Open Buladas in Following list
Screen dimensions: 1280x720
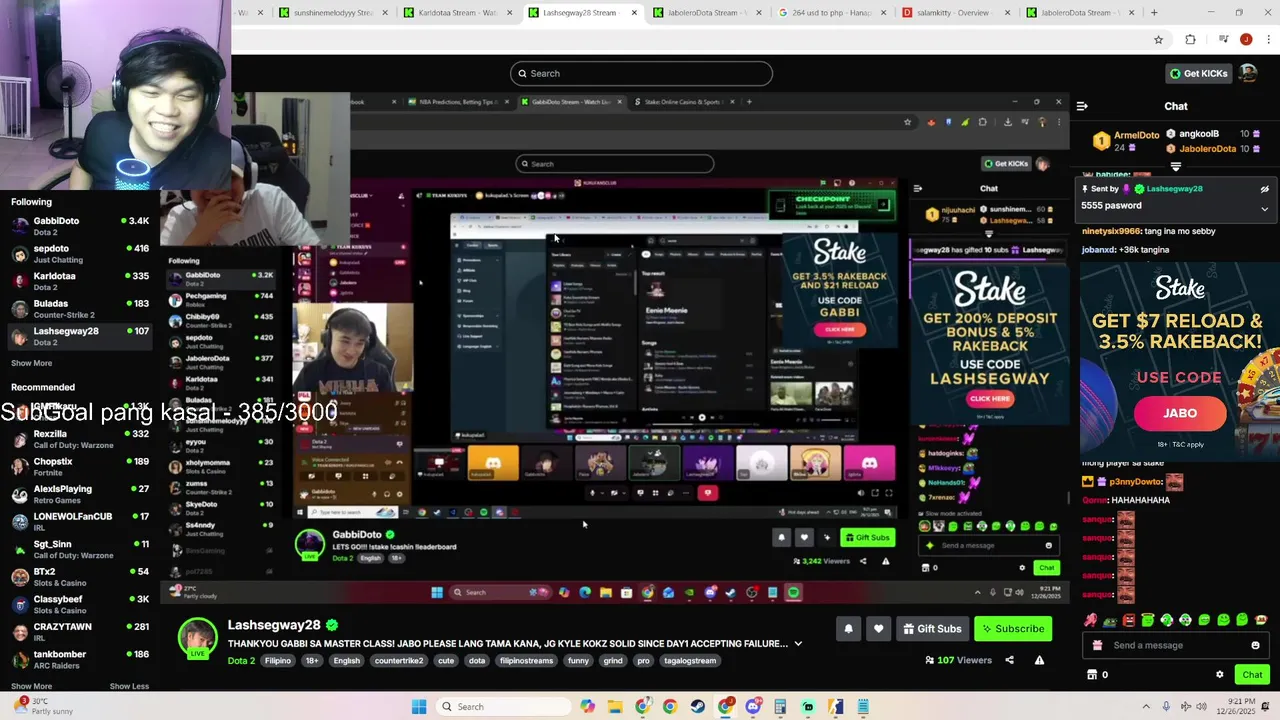(x=79, y=309)
